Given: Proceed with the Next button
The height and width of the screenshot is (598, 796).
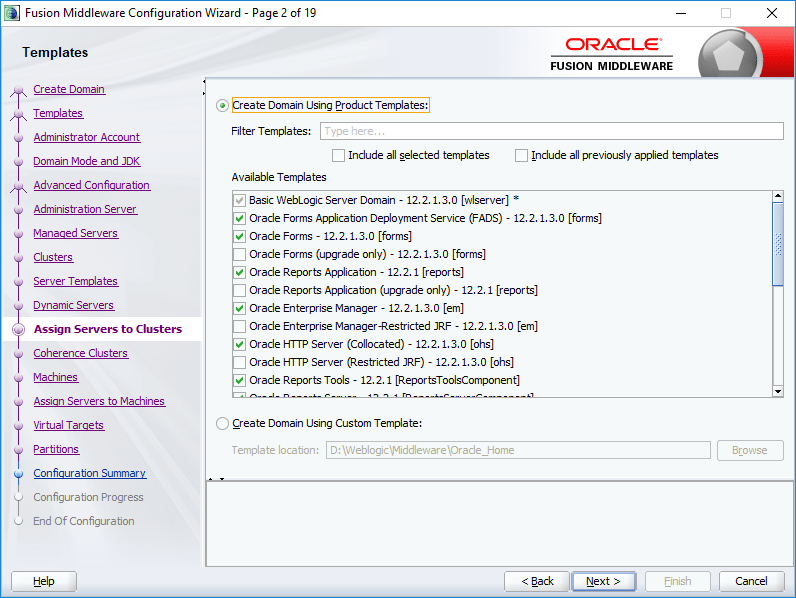Looking at the screenshot, I should pos(604,581).
